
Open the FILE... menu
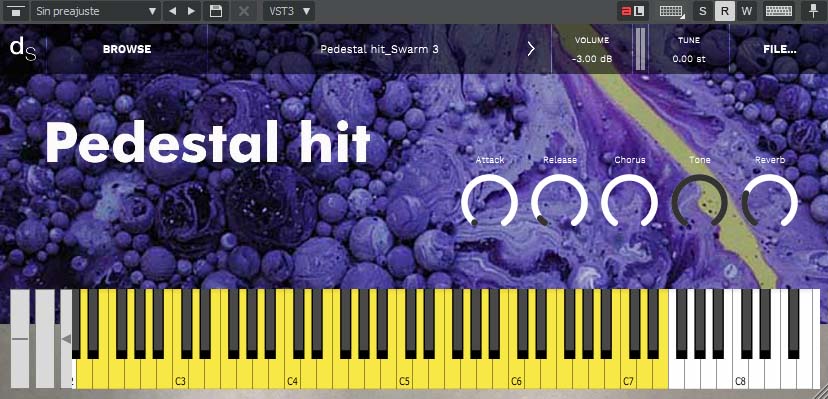780,49
